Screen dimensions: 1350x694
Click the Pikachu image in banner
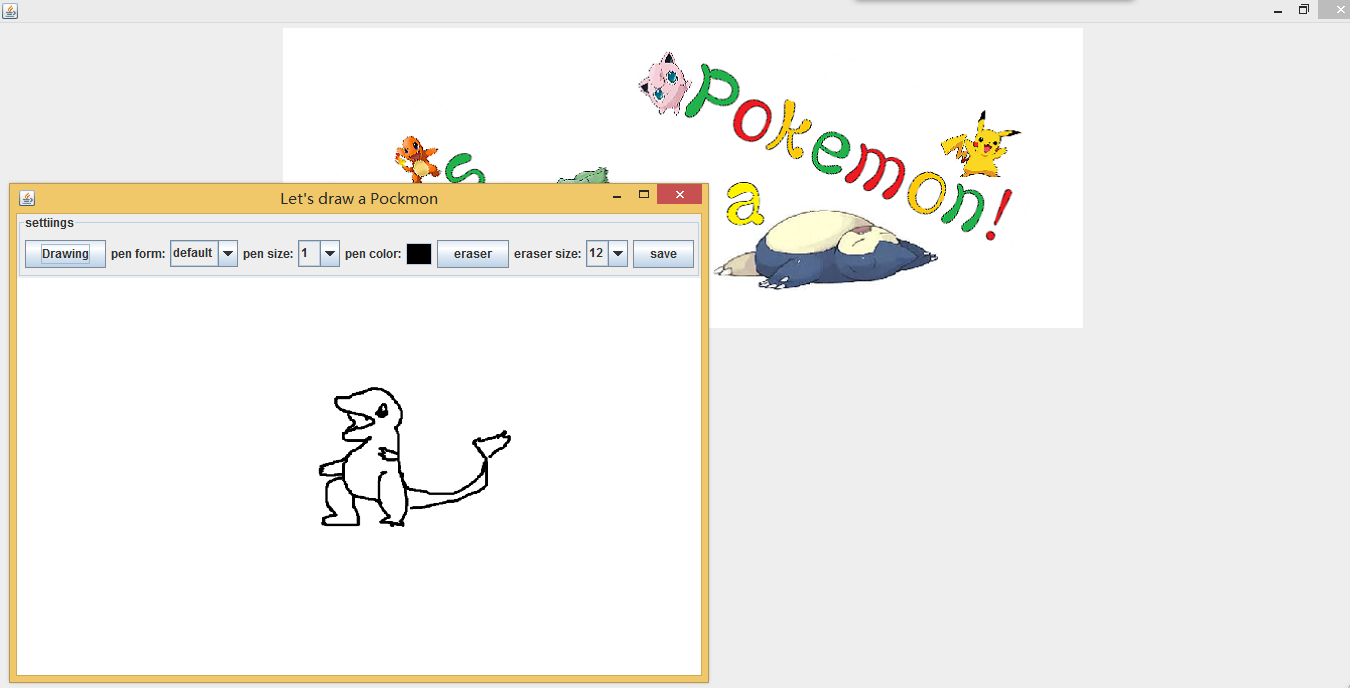[979, 147]
